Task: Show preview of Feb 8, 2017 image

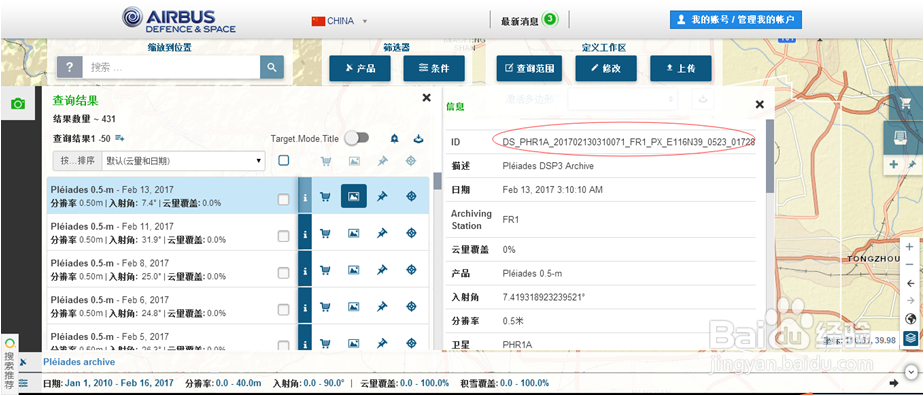Action: click(354, 270)
